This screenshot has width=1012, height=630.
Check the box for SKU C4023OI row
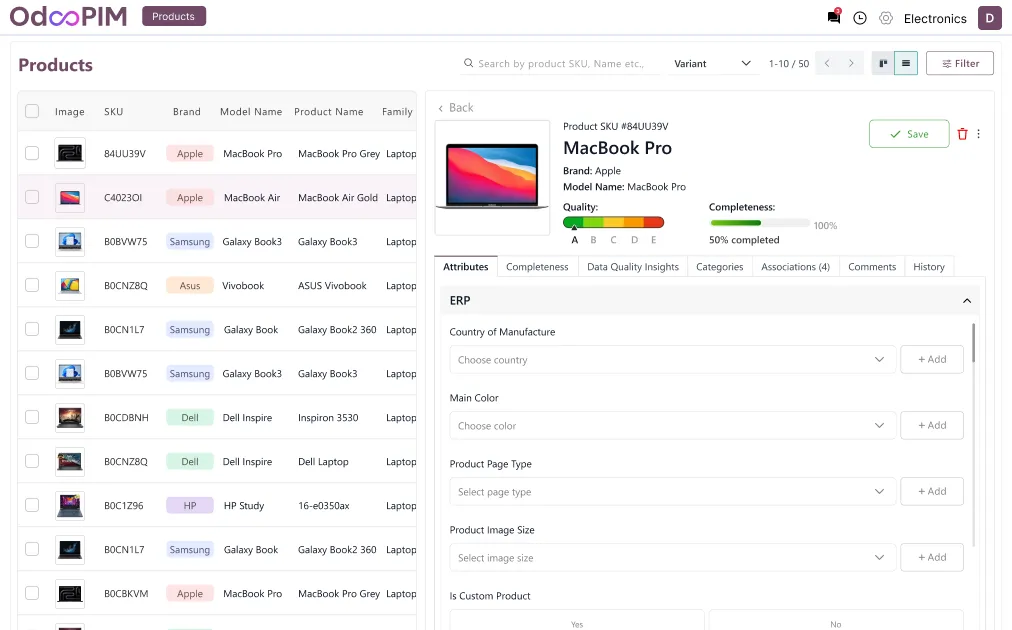click(32, 198)
